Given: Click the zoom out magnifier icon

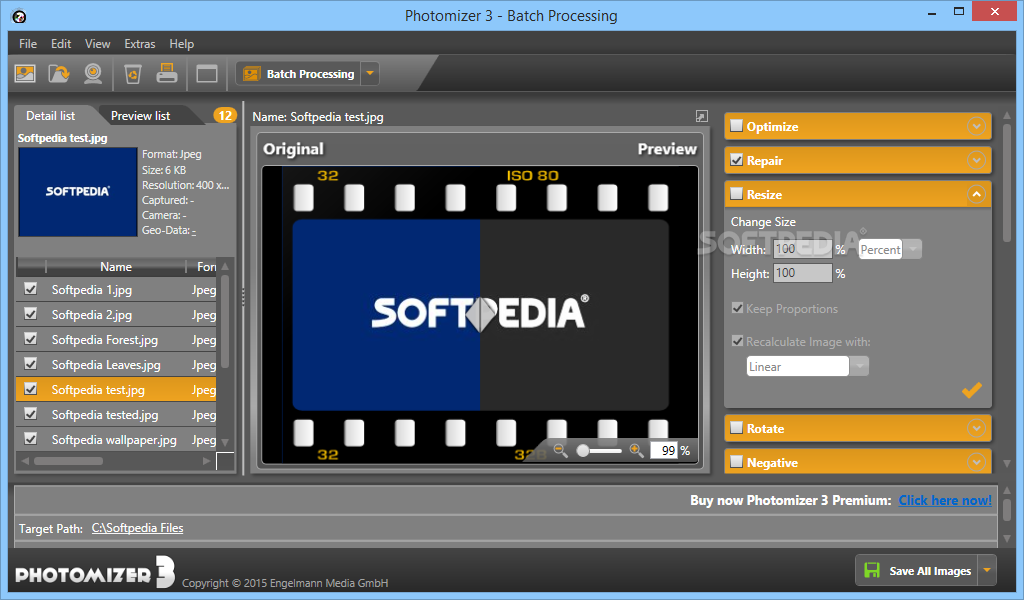Looking at the screenshot, I should tap(560, 450).
